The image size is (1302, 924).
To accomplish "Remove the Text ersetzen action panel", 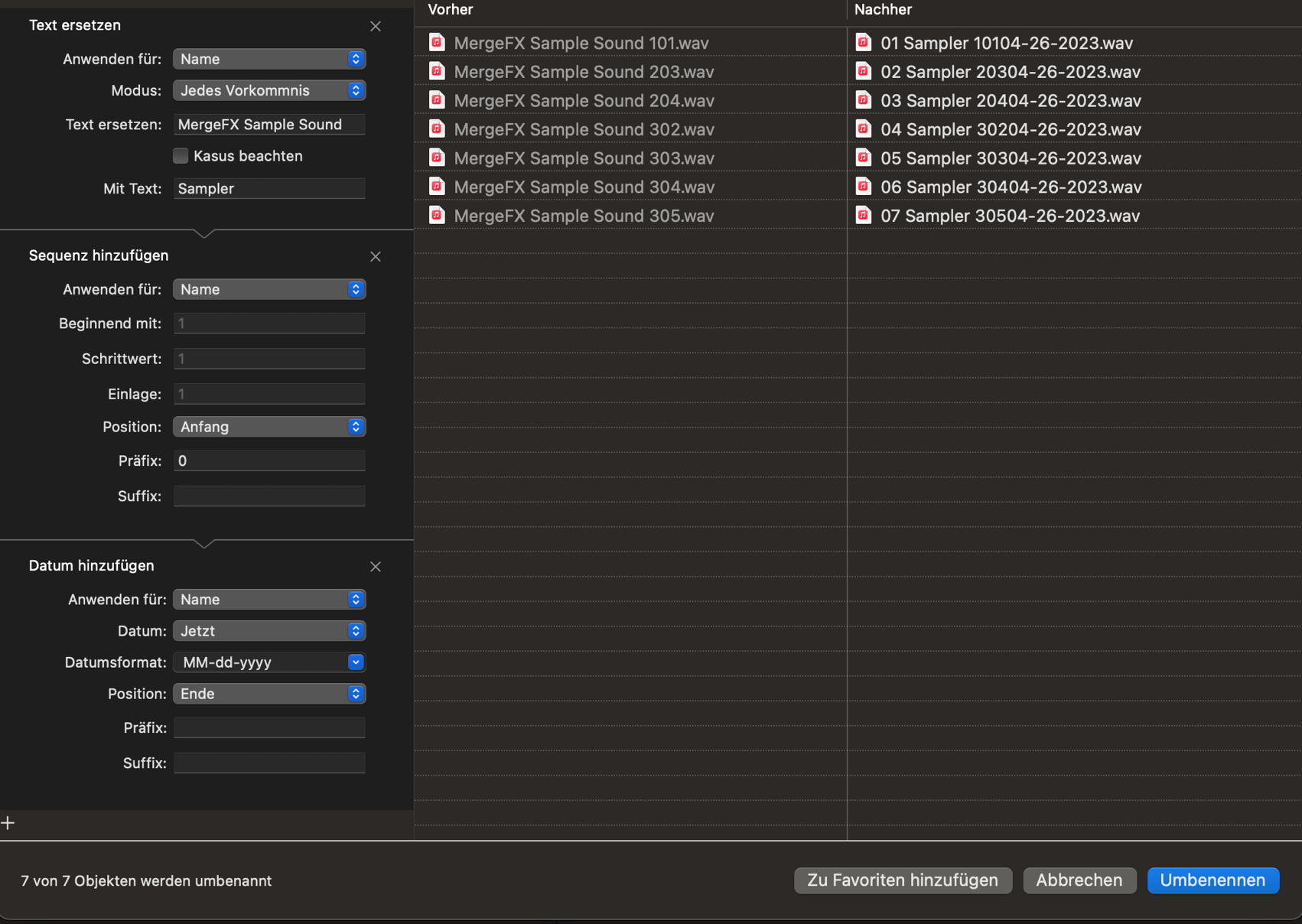I will 375,26.
